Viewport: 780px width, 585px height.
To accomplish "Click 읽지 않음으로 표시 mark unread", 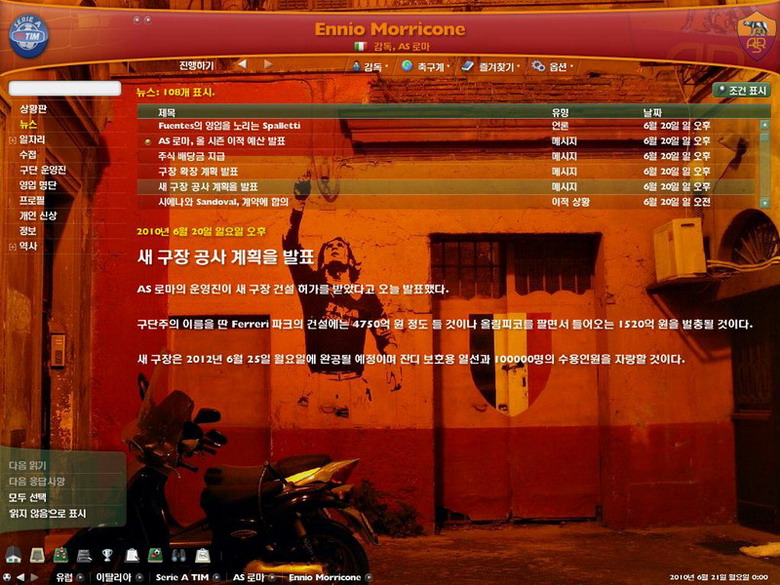I will [48, 513].
